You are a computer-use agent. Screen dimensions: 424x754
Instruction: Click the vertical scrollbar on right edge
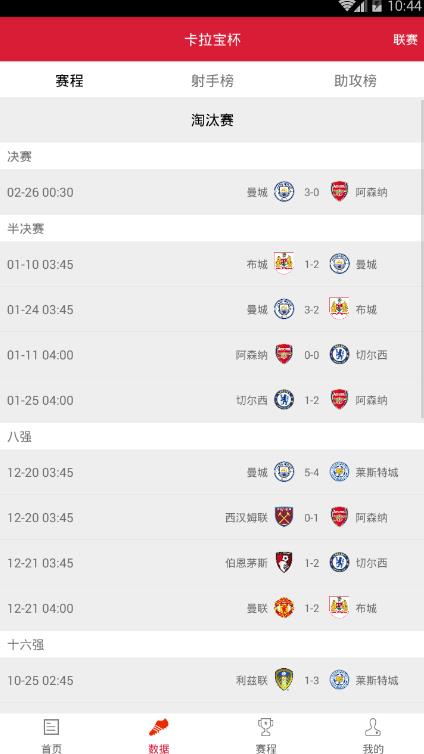pyautogui.click(x=422, y=258)
